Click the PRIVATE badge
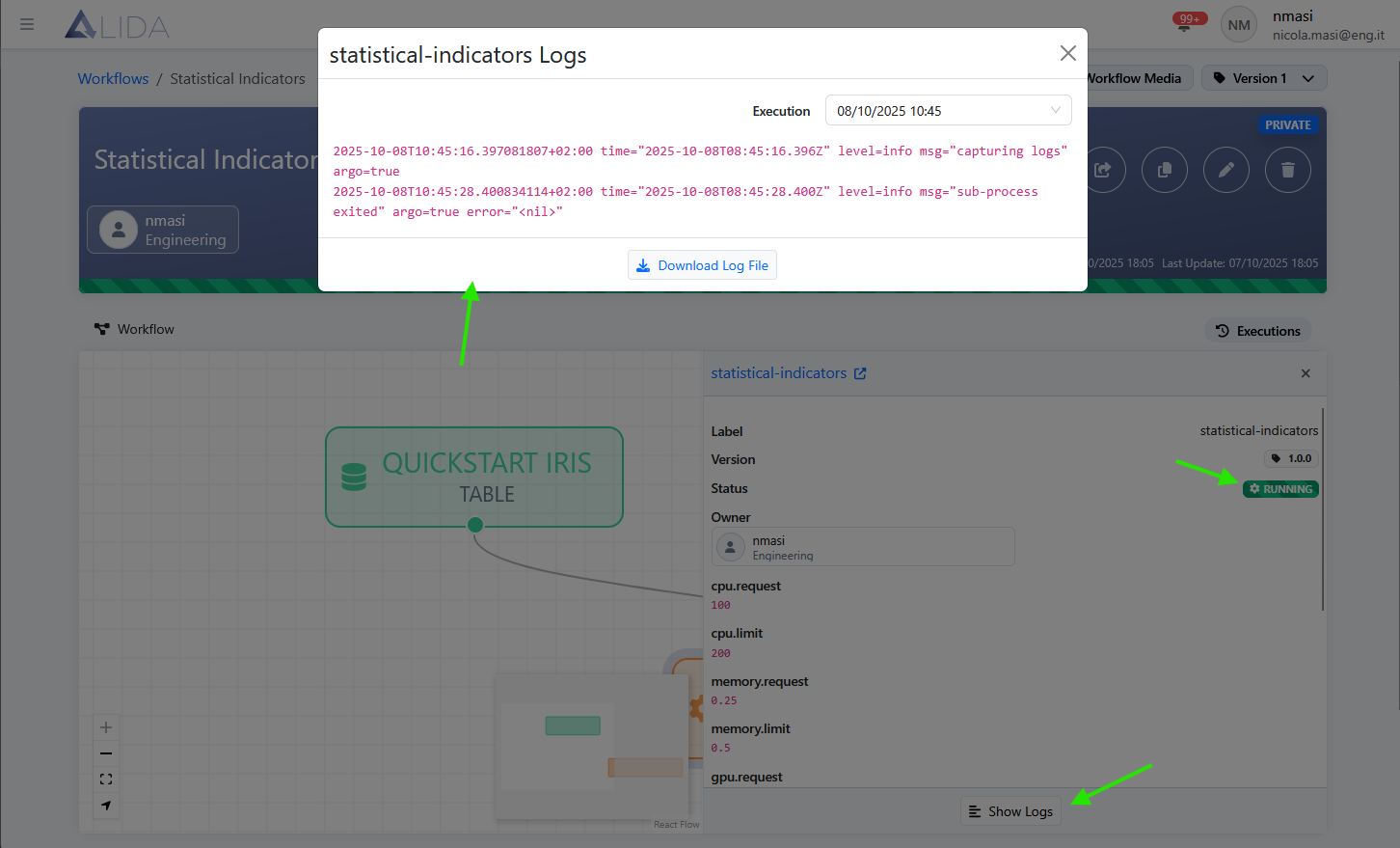The height and width of the screenshot is (848, 1400). [x=1287, y=125]
